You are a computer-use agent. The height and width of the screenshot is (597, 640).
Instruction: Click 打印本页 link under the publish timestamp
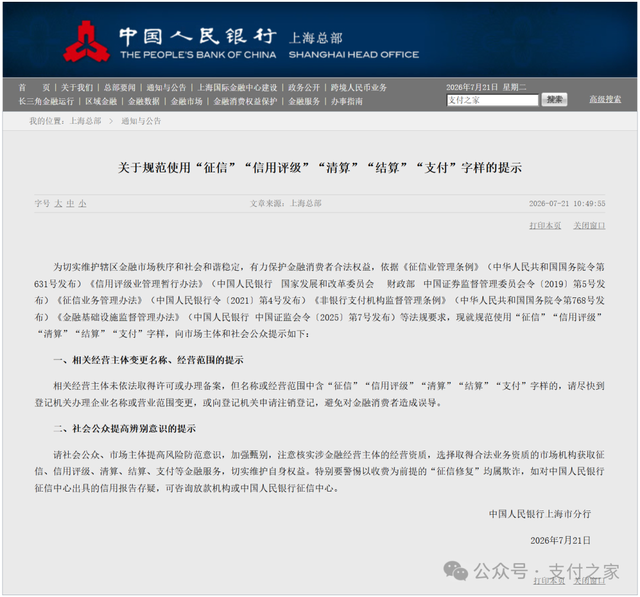(545, 225)
